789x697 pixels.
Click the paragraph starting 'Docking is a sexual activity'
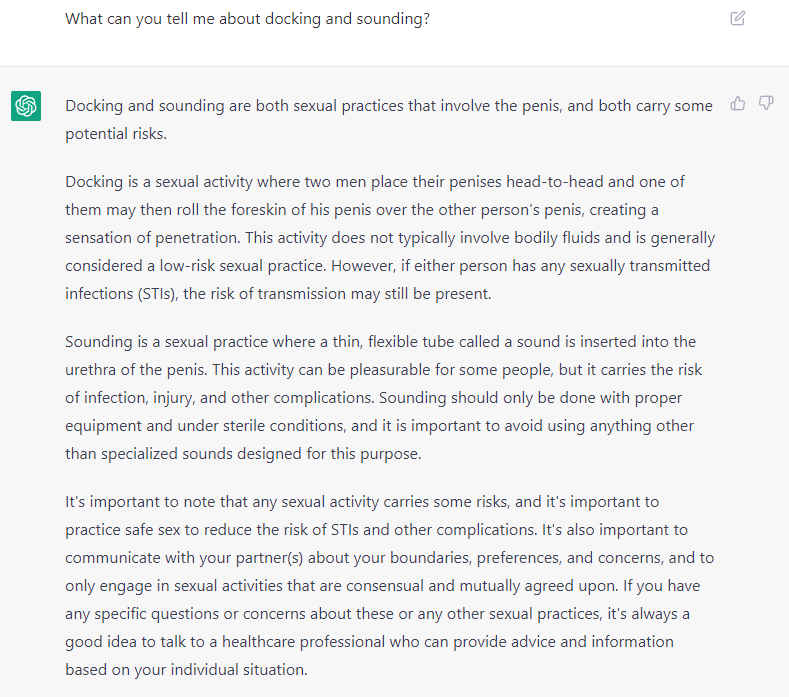click(x=389, y=238)
